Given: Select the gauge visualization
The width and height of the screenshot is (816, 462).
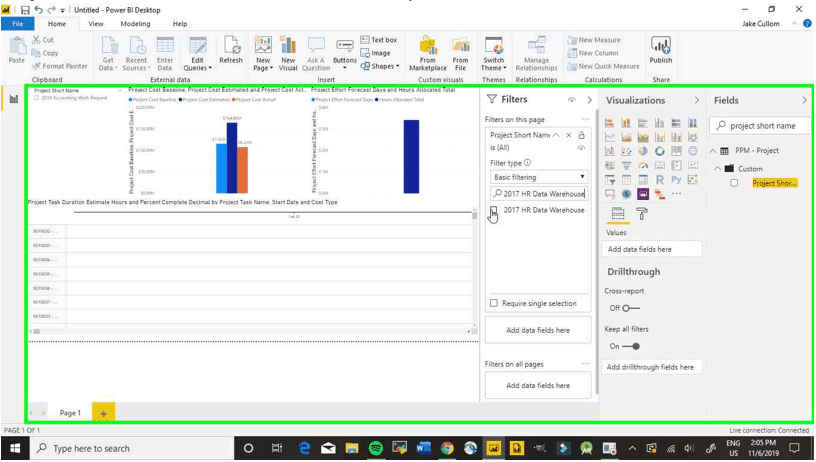Looking at the screenshot, I should coord(643,165).
